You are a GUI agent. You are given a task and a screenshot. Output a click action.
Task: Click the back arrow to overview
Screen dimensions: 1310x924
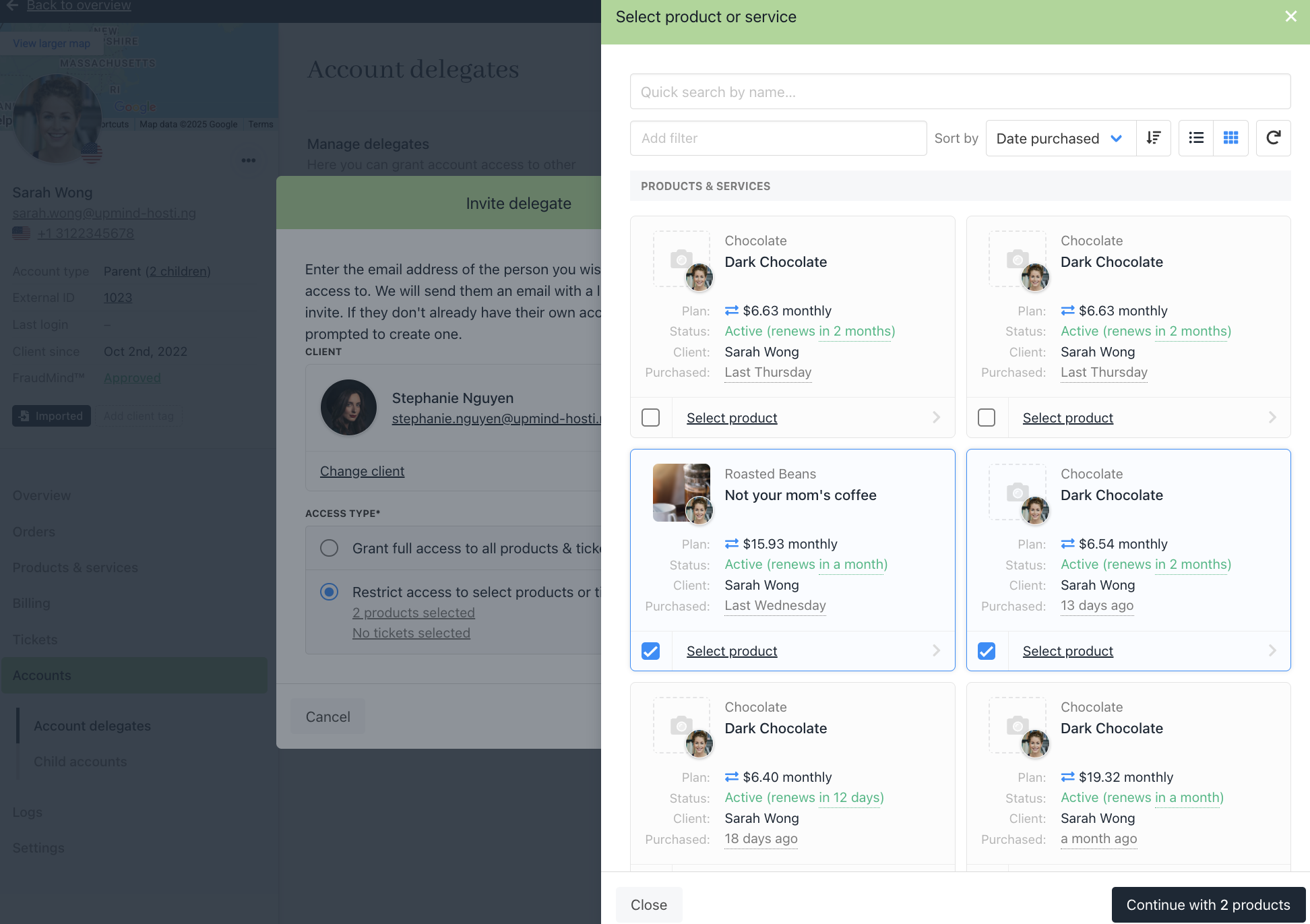point(12,5)
